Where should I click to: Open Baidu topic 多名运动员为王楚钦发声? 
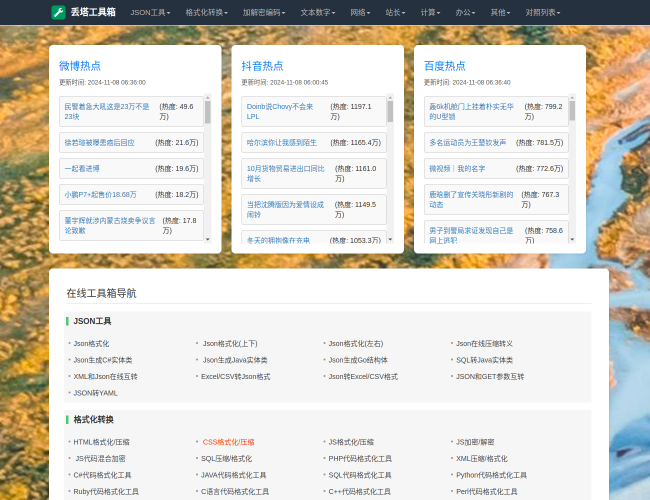tap(468, 143)
